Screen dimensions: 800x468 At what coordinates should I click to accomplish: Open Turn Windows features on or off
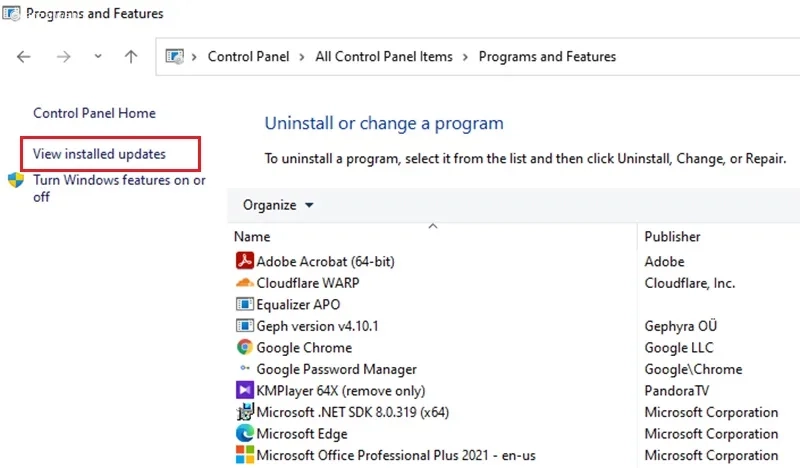119,188
